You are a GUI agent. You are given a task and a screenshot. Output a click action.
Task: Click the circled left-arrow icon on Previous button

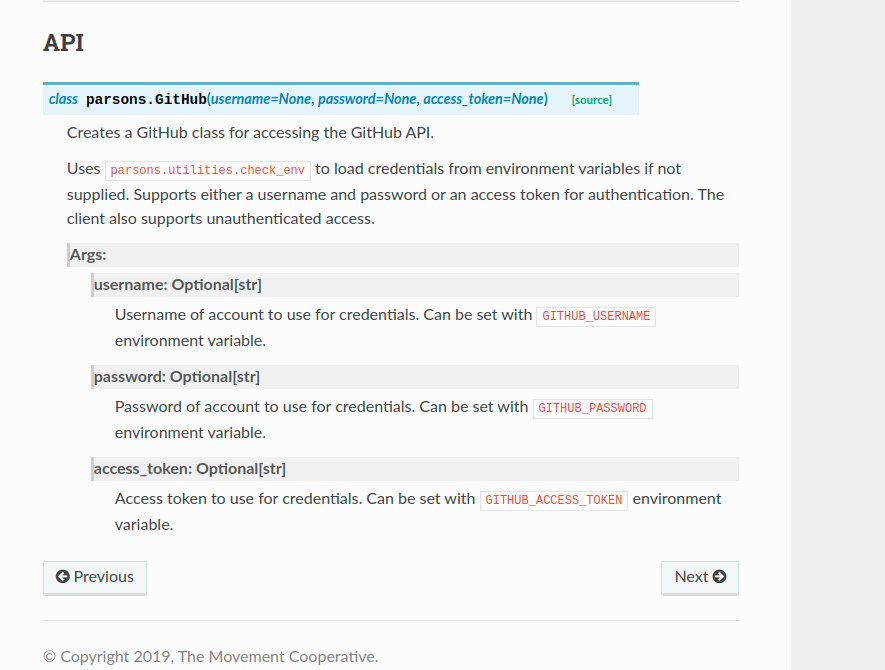point(62,577)
